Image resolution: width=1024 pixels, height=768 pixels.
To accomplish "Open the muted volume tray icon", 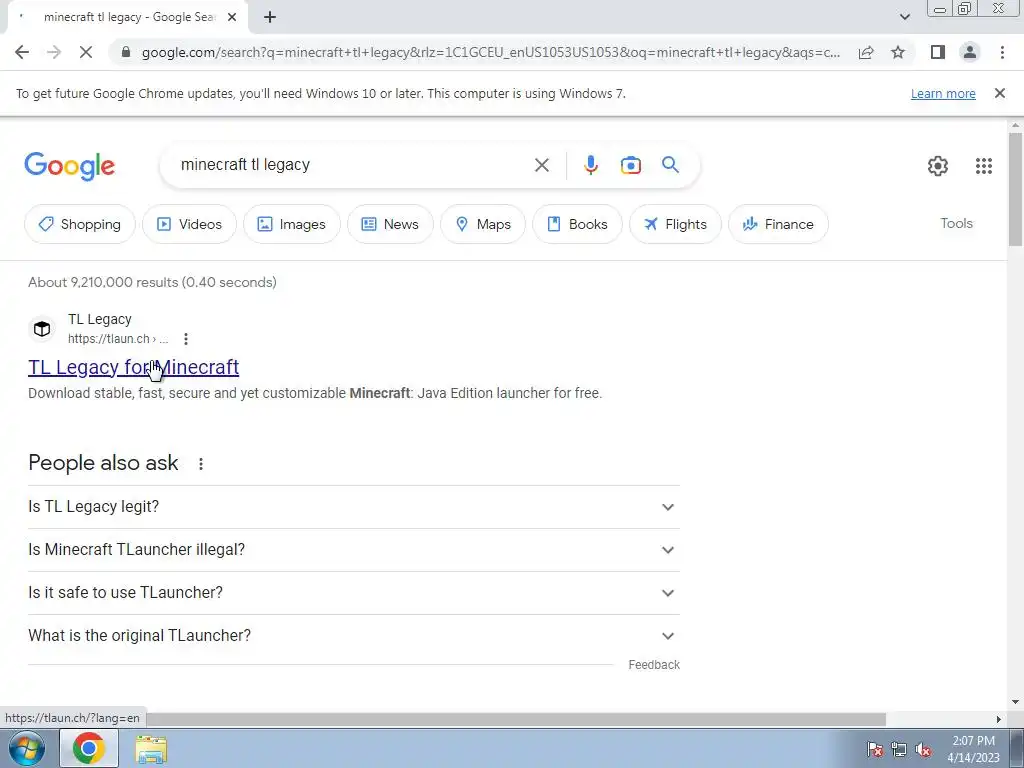I will pos(923,749).
